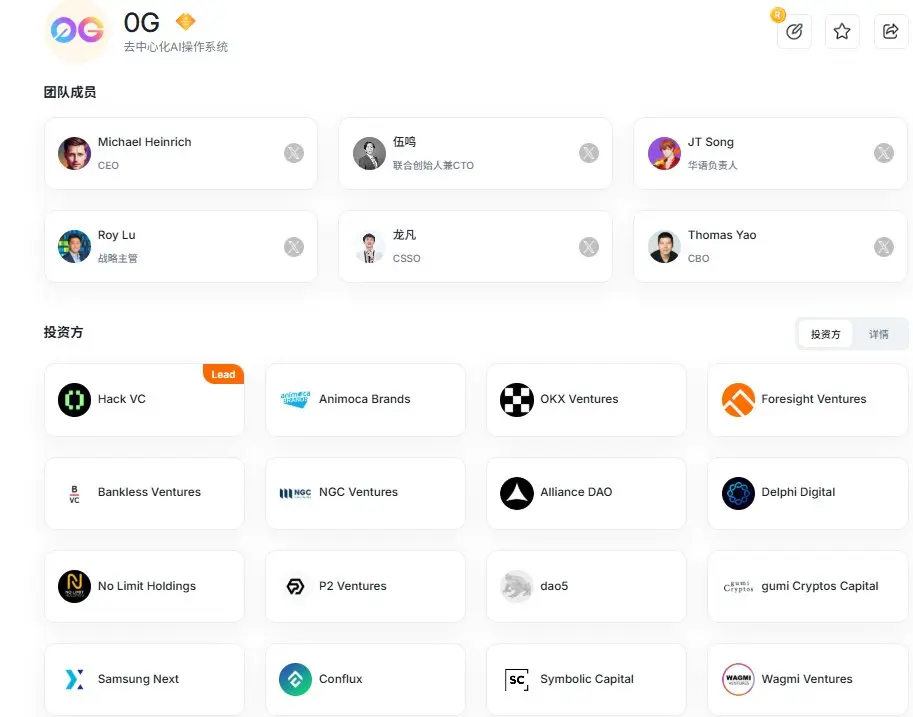Click JT Song's avatar image
Screen dimensions: 913x717
[x=664, y=153]
